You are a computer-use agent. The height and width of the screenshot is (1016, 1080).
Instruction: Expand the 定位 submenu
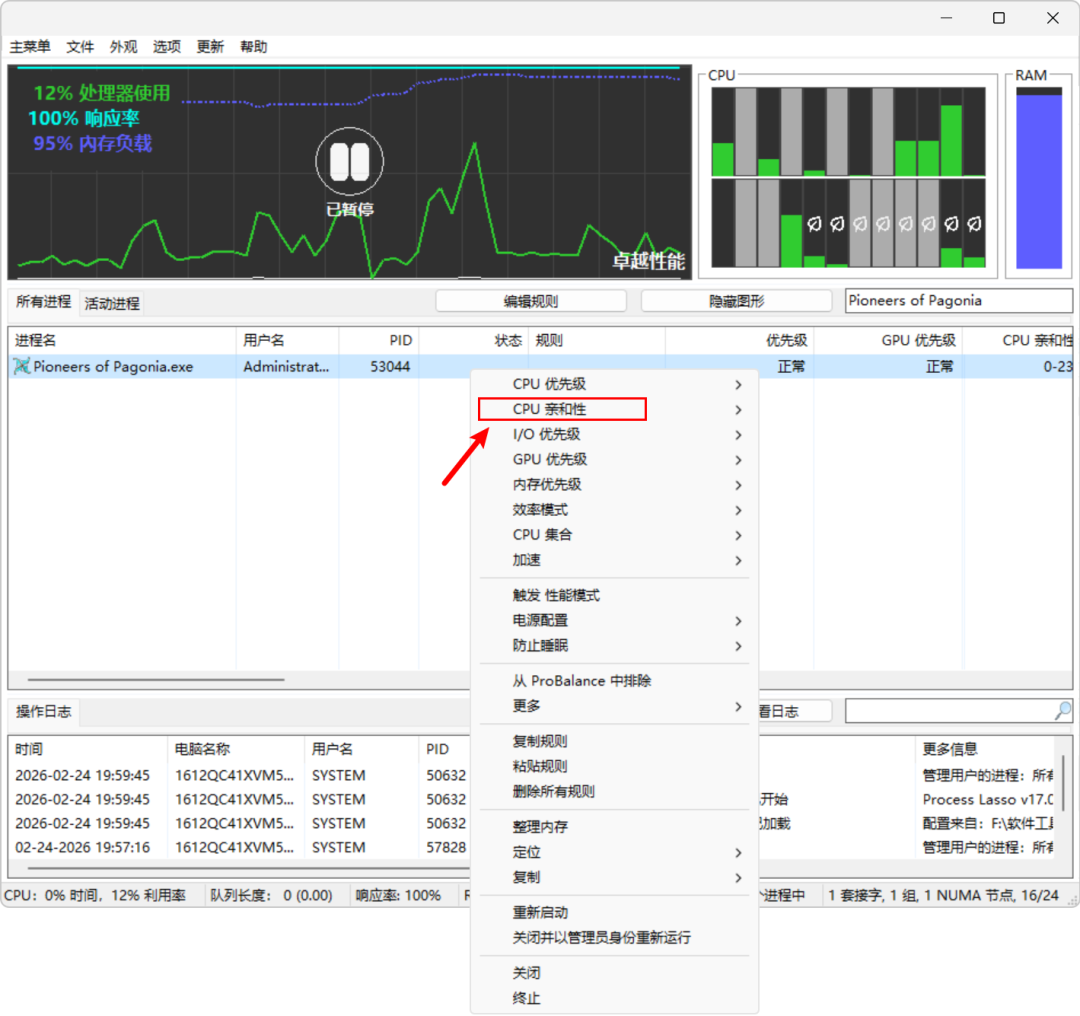[x=614, y=852]
